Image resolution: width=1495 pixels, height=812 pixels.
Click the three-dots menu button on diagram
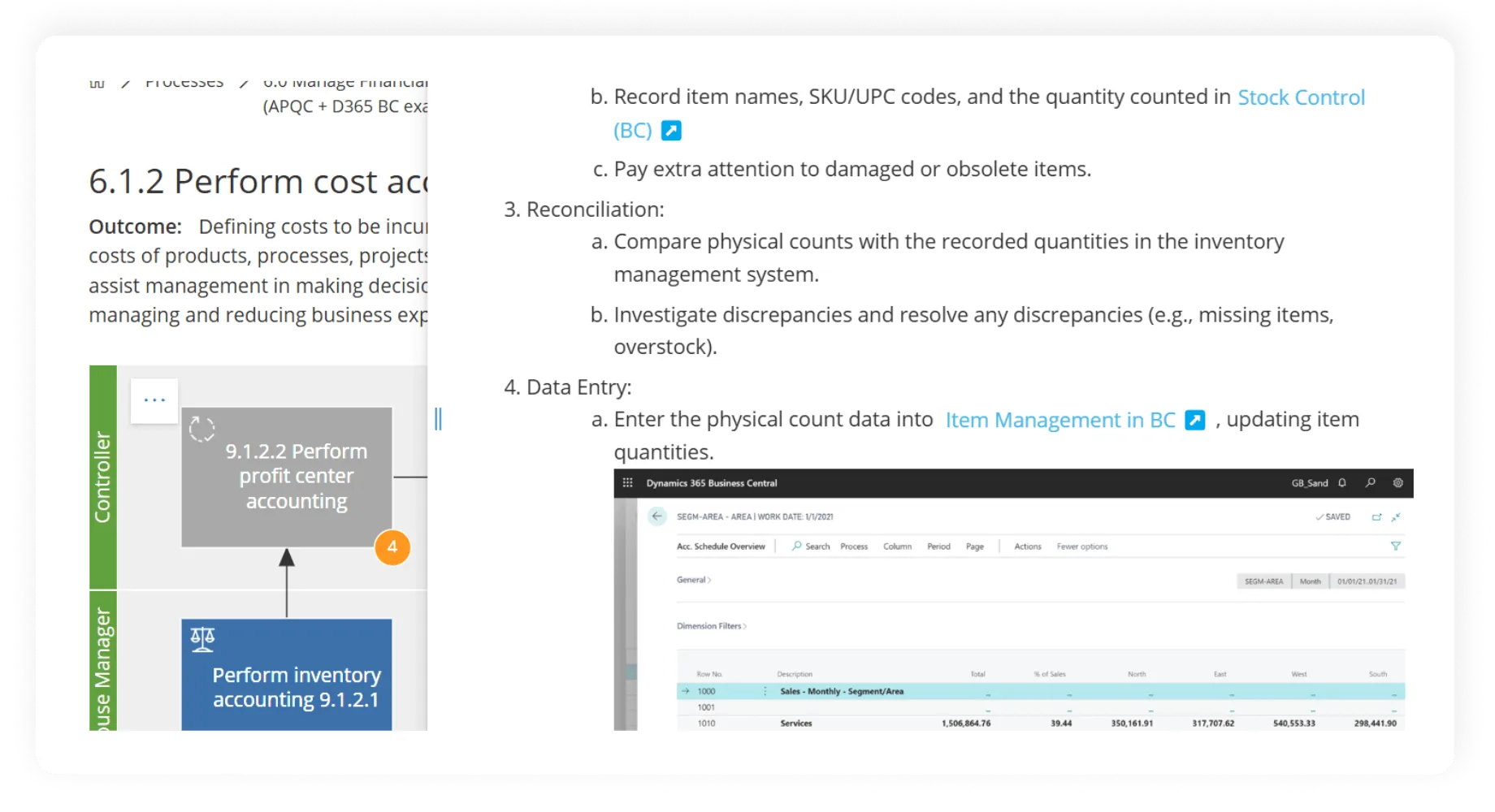154,400
